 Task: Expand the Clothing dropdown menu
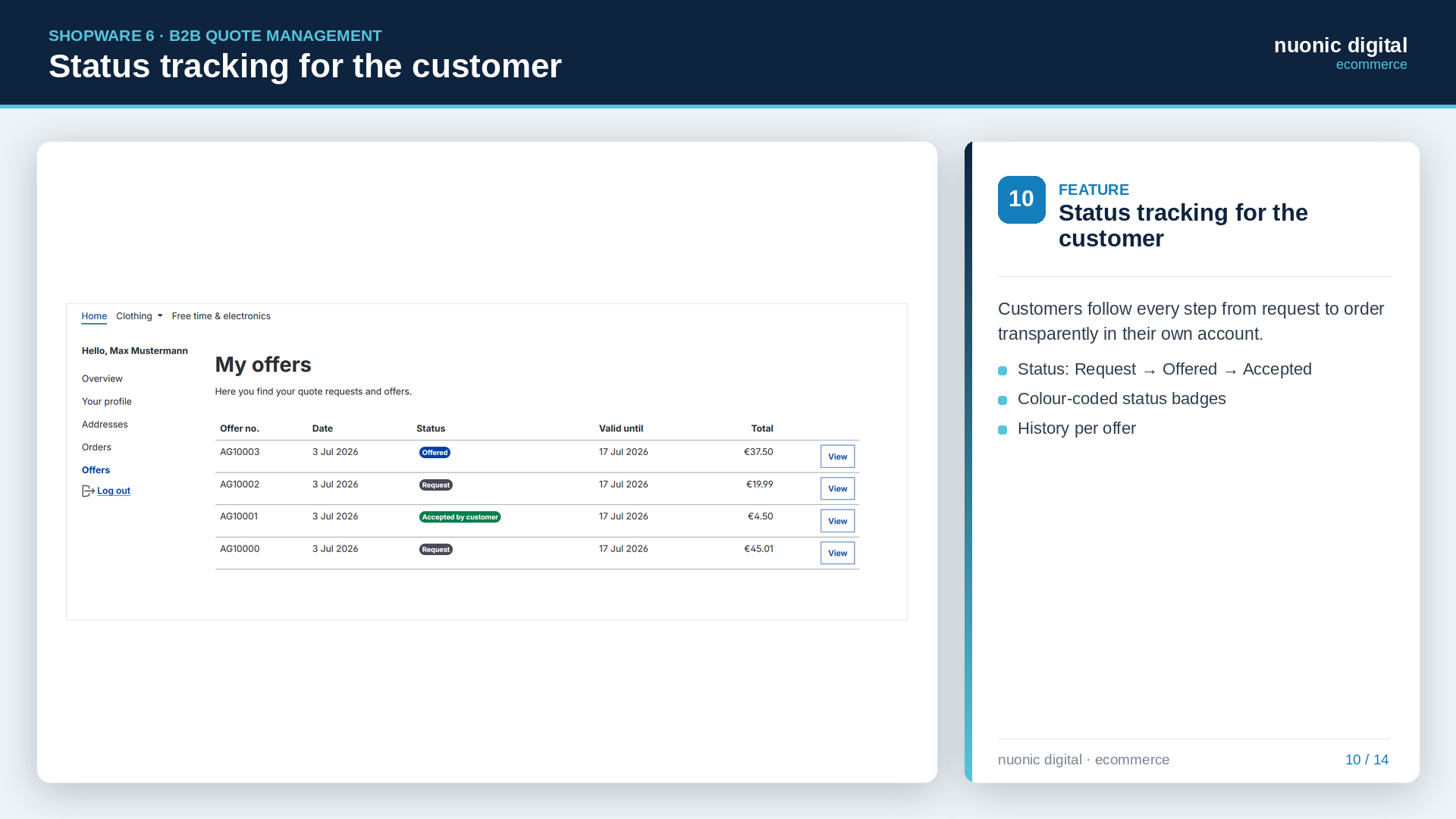[x=140, y=316]
